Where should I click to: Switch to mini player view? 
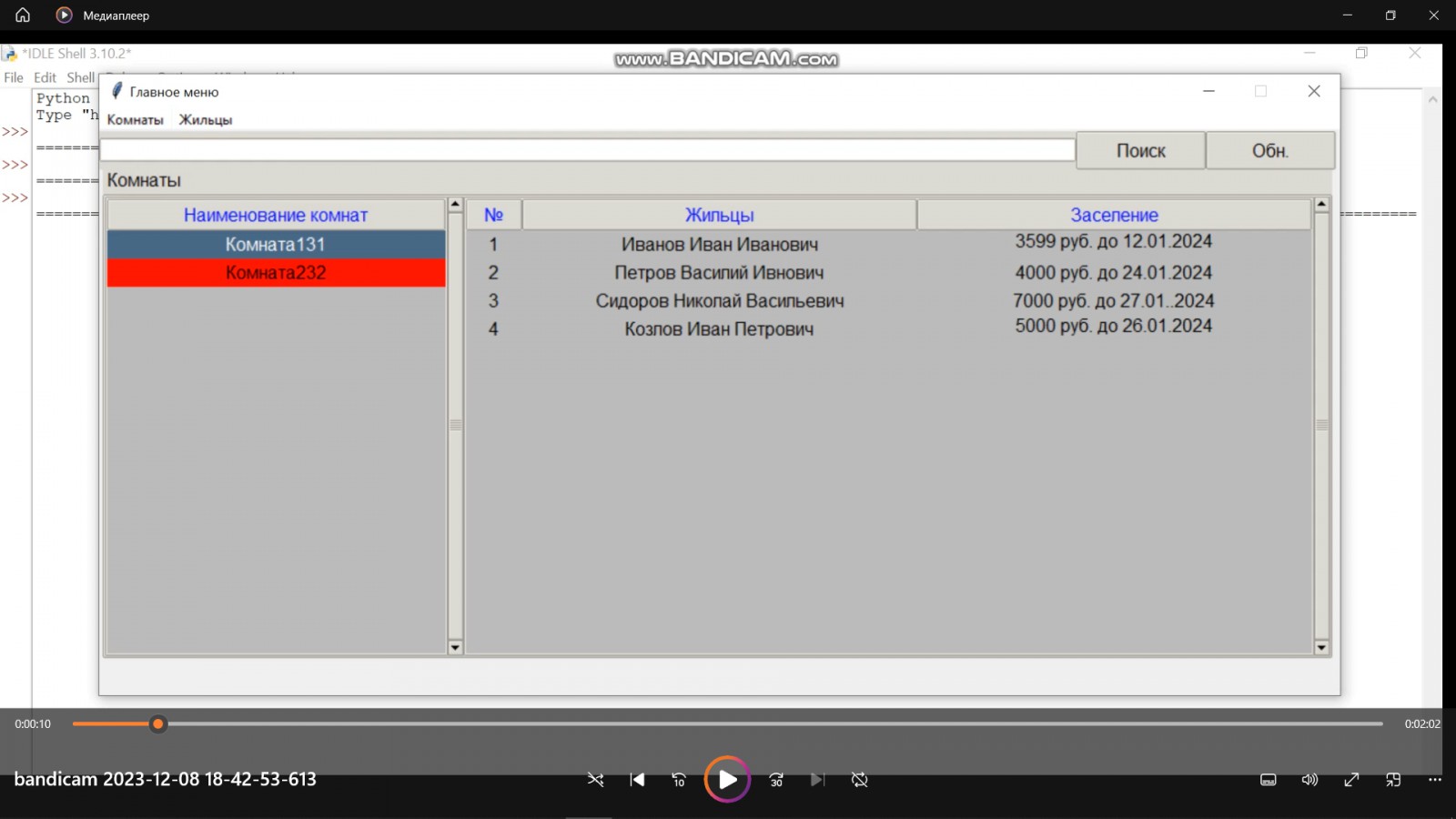point(1393,780)
